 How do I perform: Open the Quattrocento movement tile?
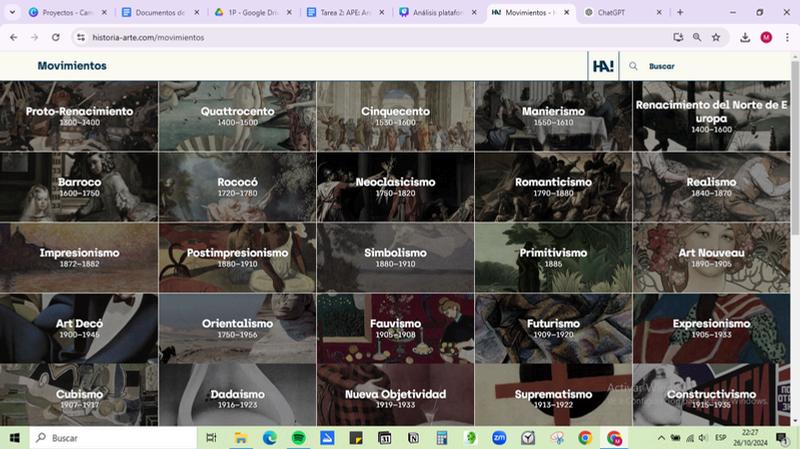(237, 116)
